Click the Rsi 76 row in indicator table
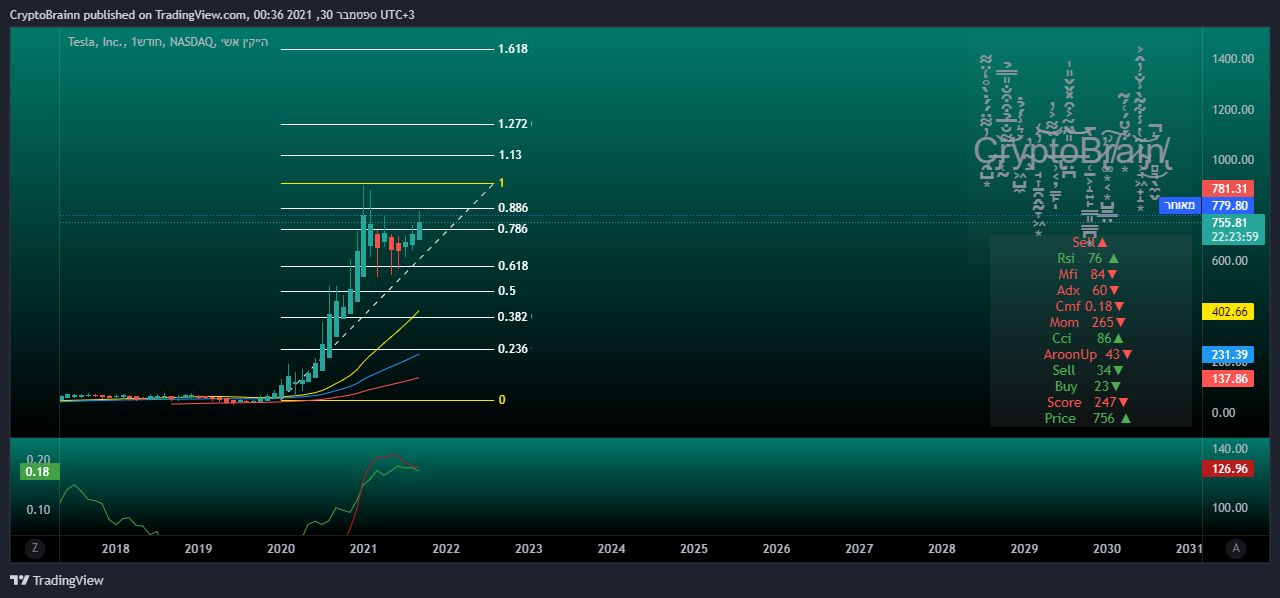 pos(1090,258)
